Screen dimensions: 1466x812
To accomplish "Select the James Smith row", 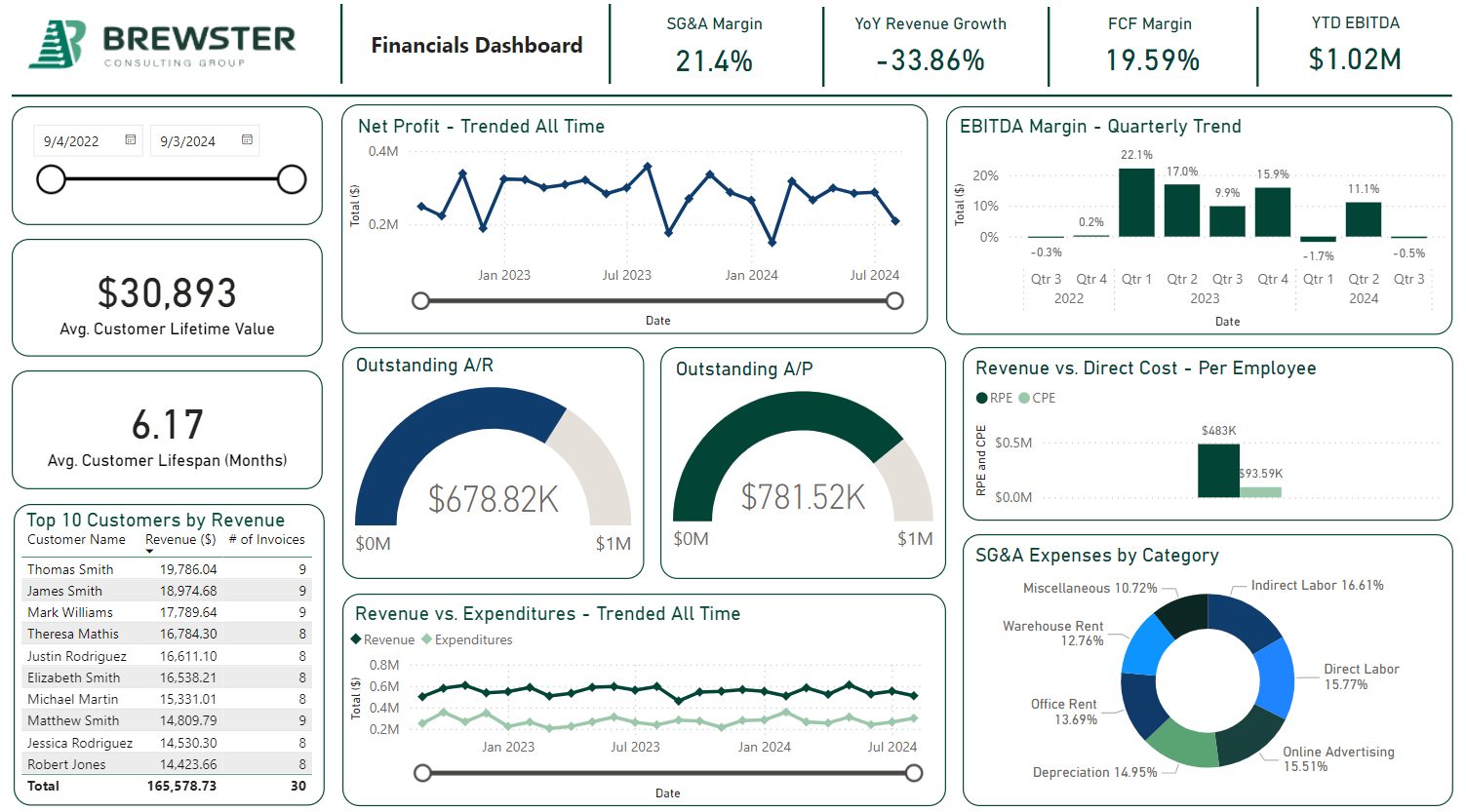I will coord(166,591).
